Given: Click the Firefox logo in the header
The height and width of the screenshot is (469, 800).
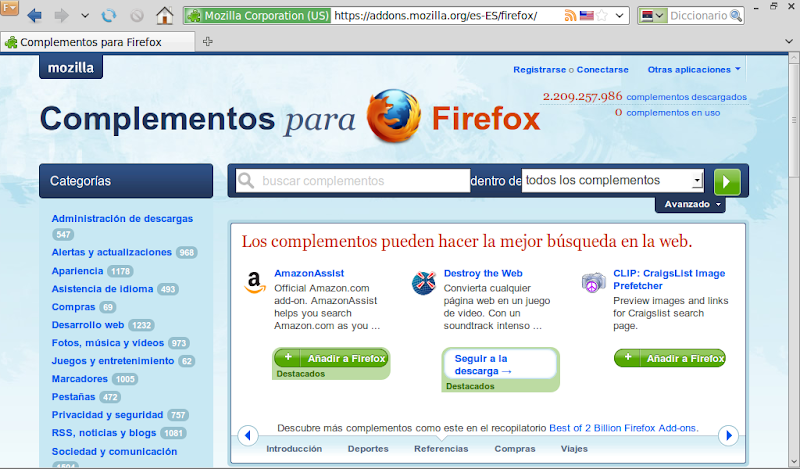Looking at the screenshot, I should [394, 116].
